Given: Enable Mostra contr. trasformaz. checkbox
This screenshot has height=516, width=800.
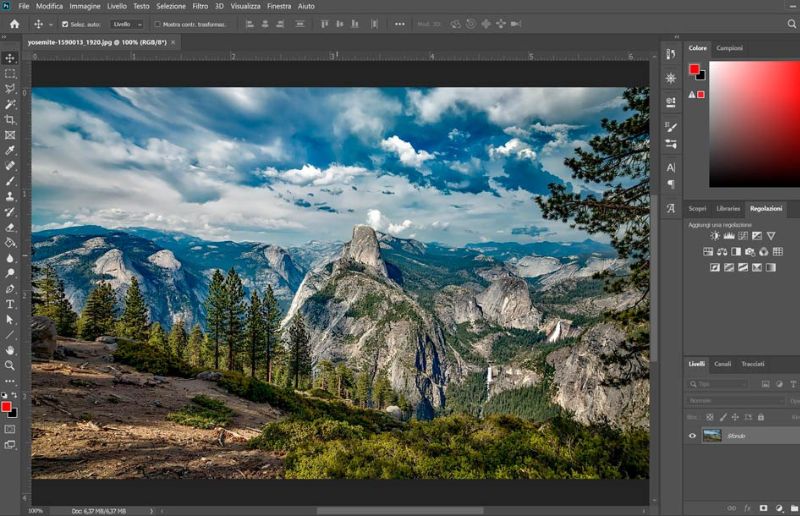Looking at the screenshot, I should click(x=158, y=24).
